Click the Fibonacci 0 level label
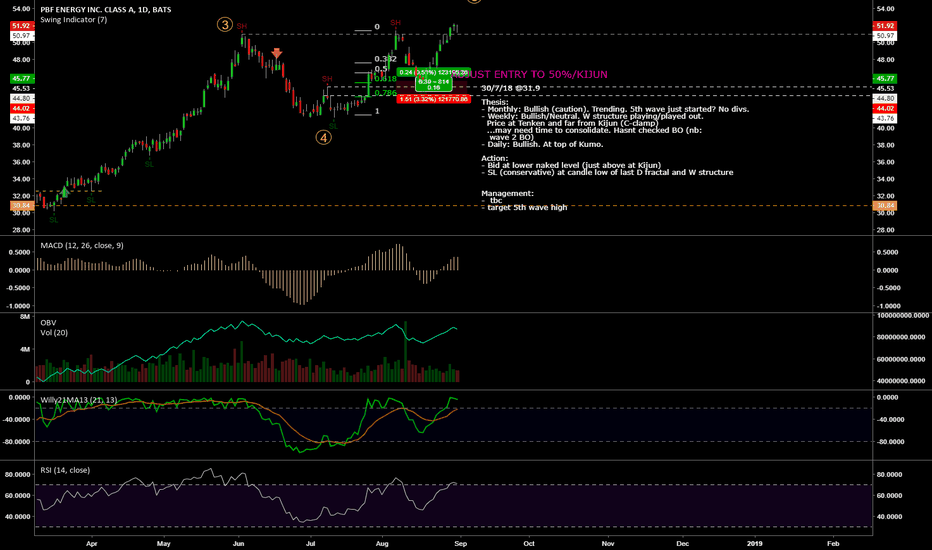 [377, 27]
